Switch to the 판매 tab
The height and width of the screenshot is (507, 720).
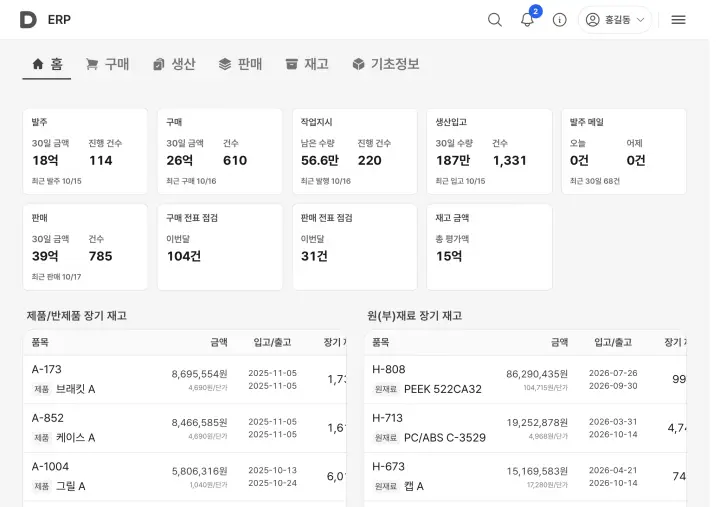(x=241, y=64)
